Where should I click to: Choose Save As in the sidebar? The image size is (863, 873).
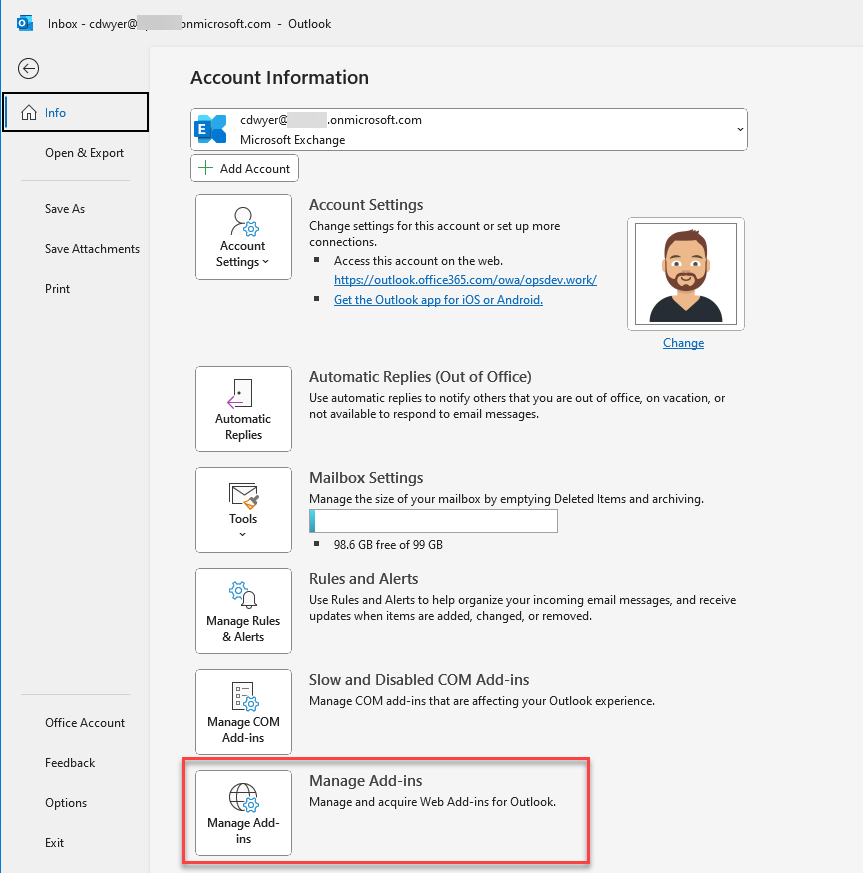click(65, 209)
